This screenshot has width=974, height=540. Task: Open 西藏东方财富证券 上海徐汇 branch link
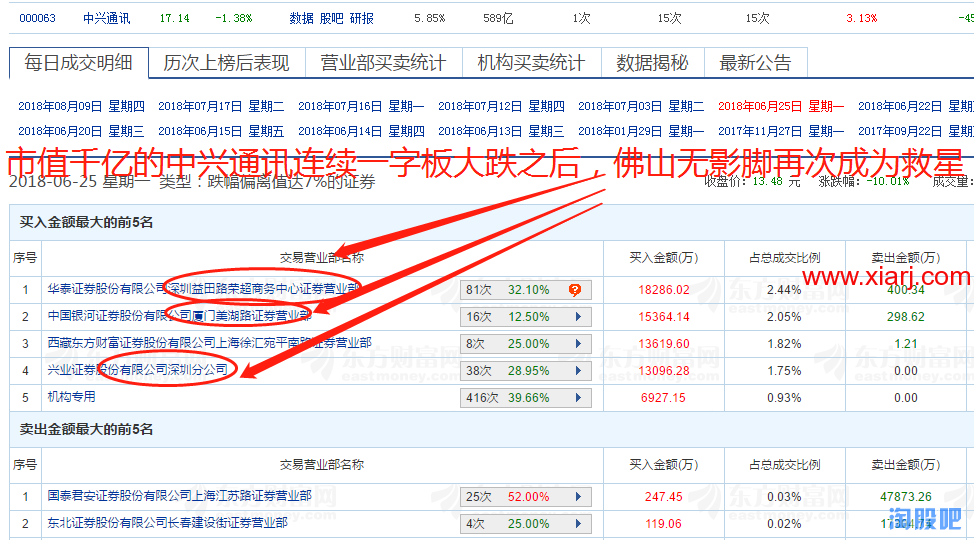pos(209,342)
